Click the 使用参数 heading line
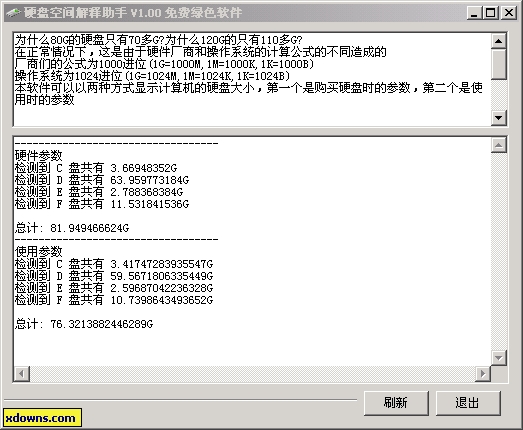The width and height of the screenshot is (523, 430). tap(39, 252)
